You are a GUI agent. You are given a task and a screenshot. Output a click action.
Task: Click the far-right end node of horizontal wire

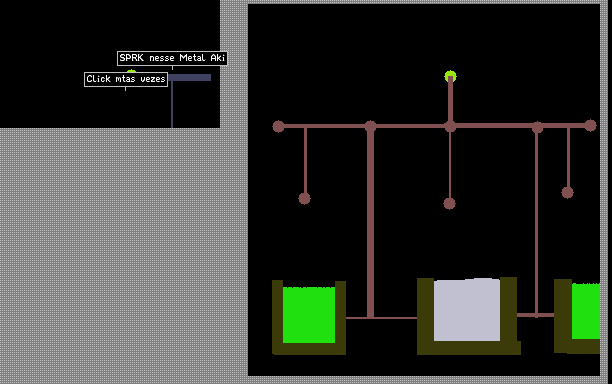[591, 125]
